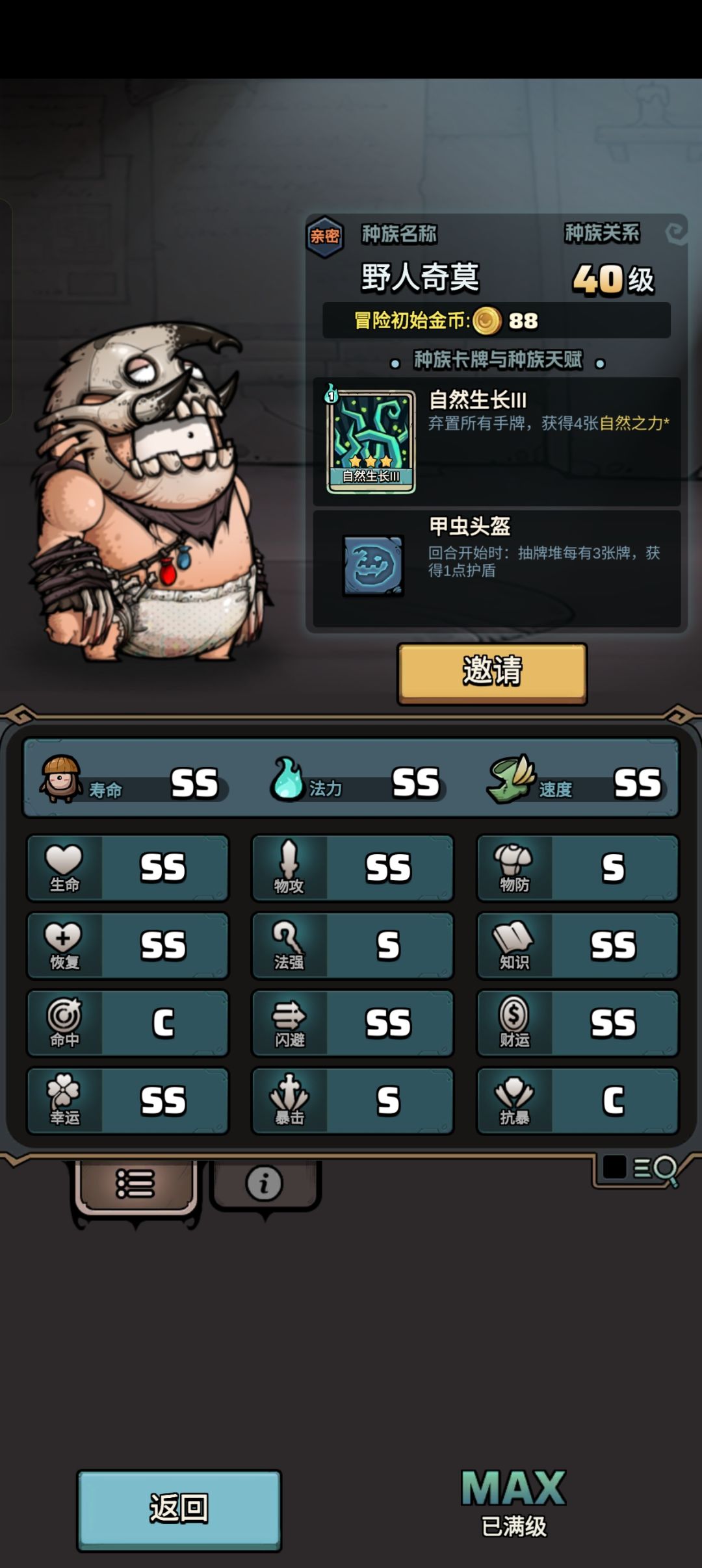The width and height of the screenshot is (702, 1568).
Task: Tap the 知识 book stat
Action: pyautogui.click(x=578, y=945)
